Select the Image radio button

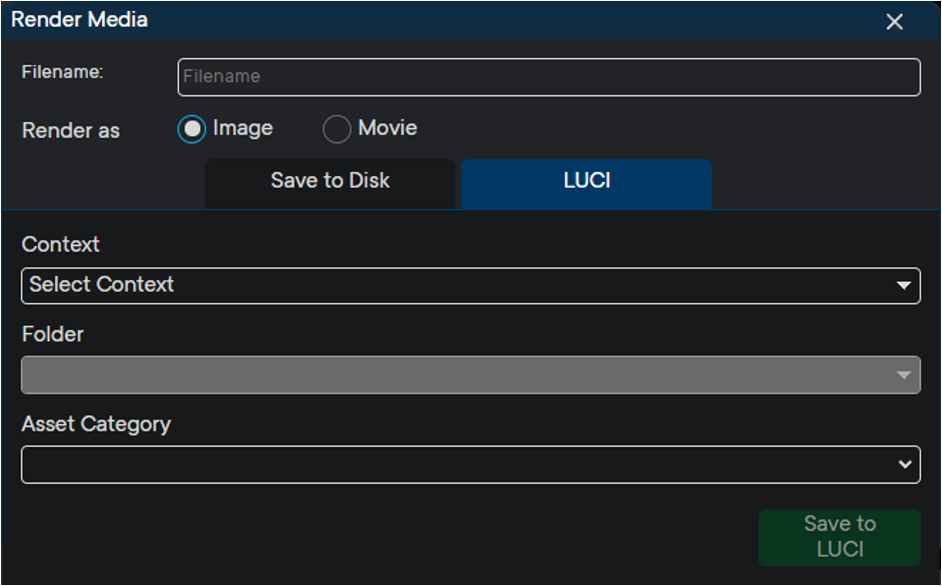click(192, 129)
